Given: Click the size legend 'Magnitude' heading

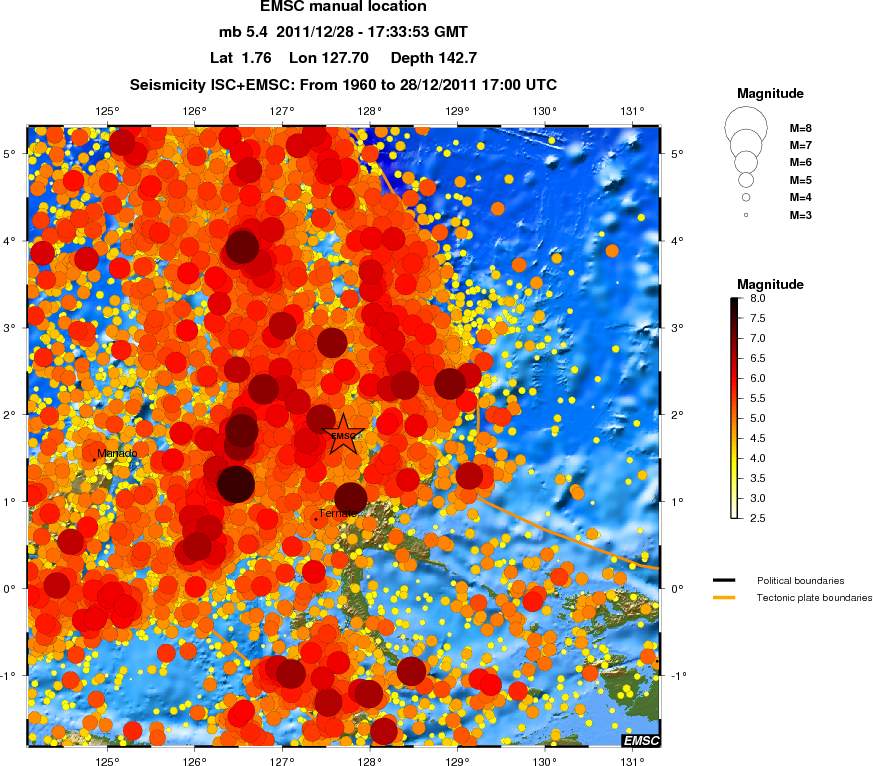Looking at the screenshot, I should (771, 94).
